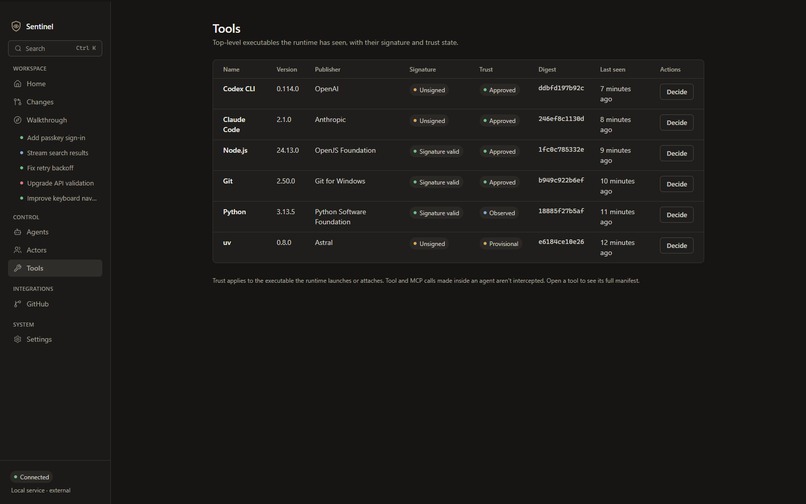
Task: Click the digest e6184ce10e26
Action: point(561,242)
